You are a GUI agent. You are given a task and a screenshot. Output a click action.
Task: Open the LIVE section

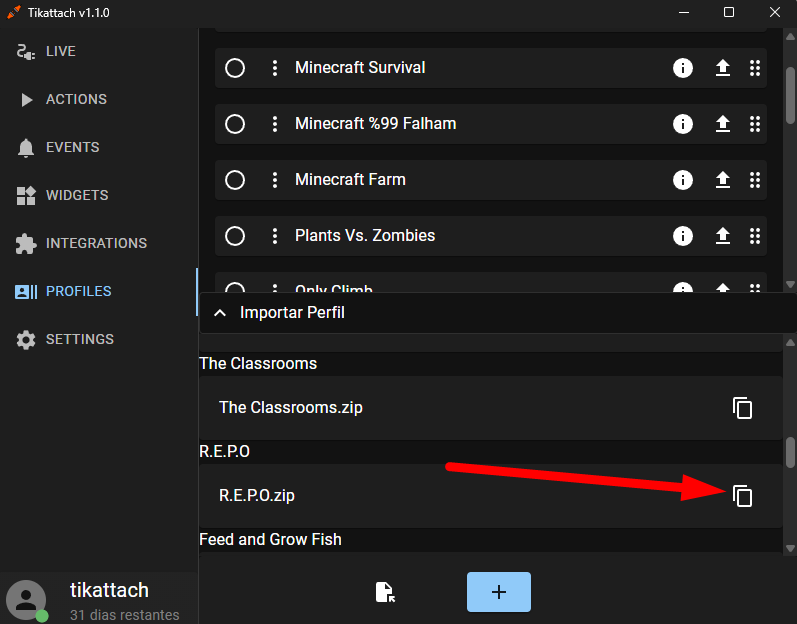point(99,51)
